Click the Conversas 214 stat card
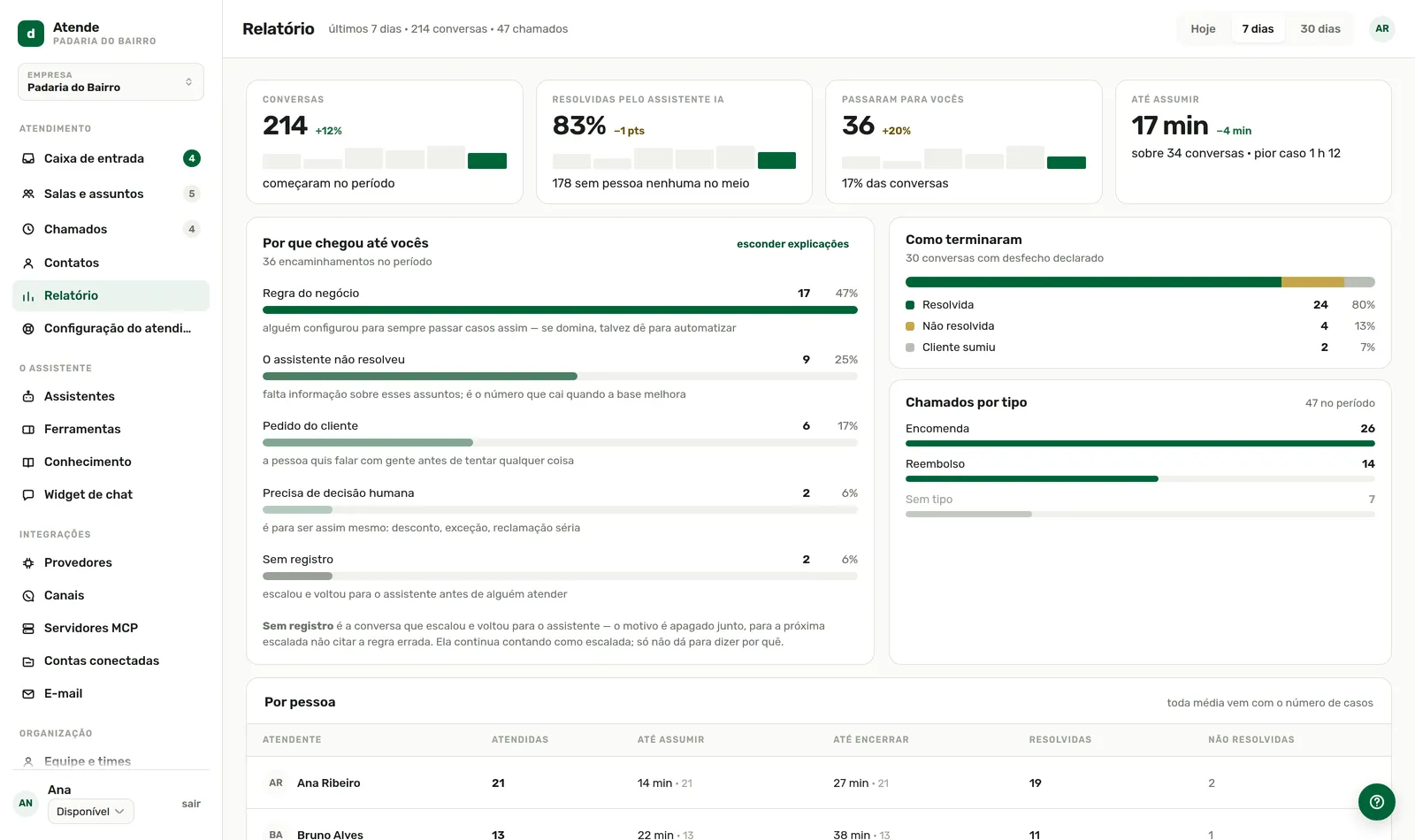 (385, 141)
